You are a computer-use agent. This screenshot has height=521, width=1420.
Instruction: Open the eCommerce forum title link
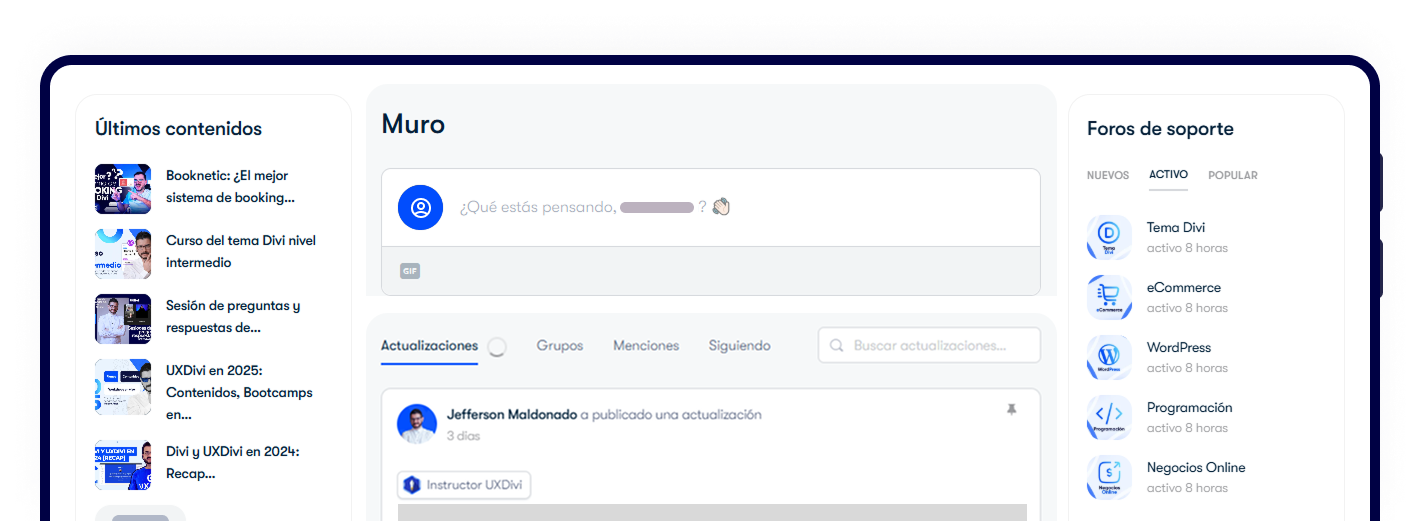click(1184, 288)
